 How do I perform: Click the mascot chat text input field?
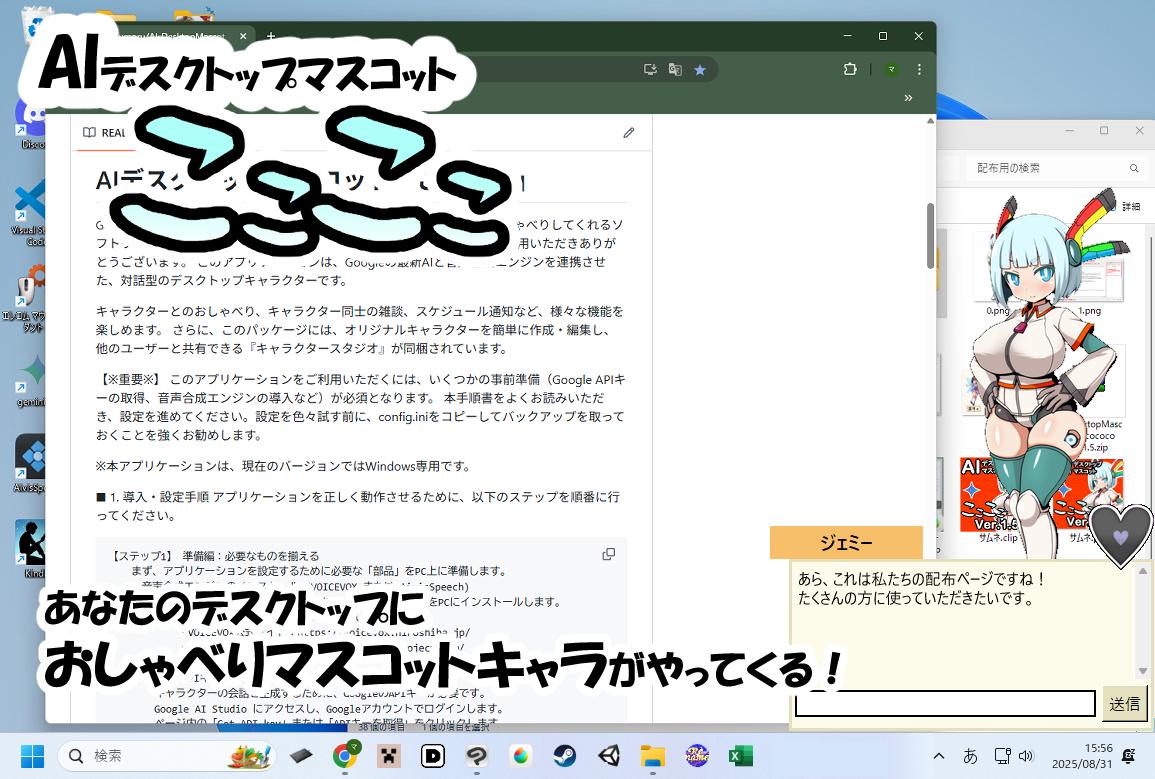coord(945,704)
